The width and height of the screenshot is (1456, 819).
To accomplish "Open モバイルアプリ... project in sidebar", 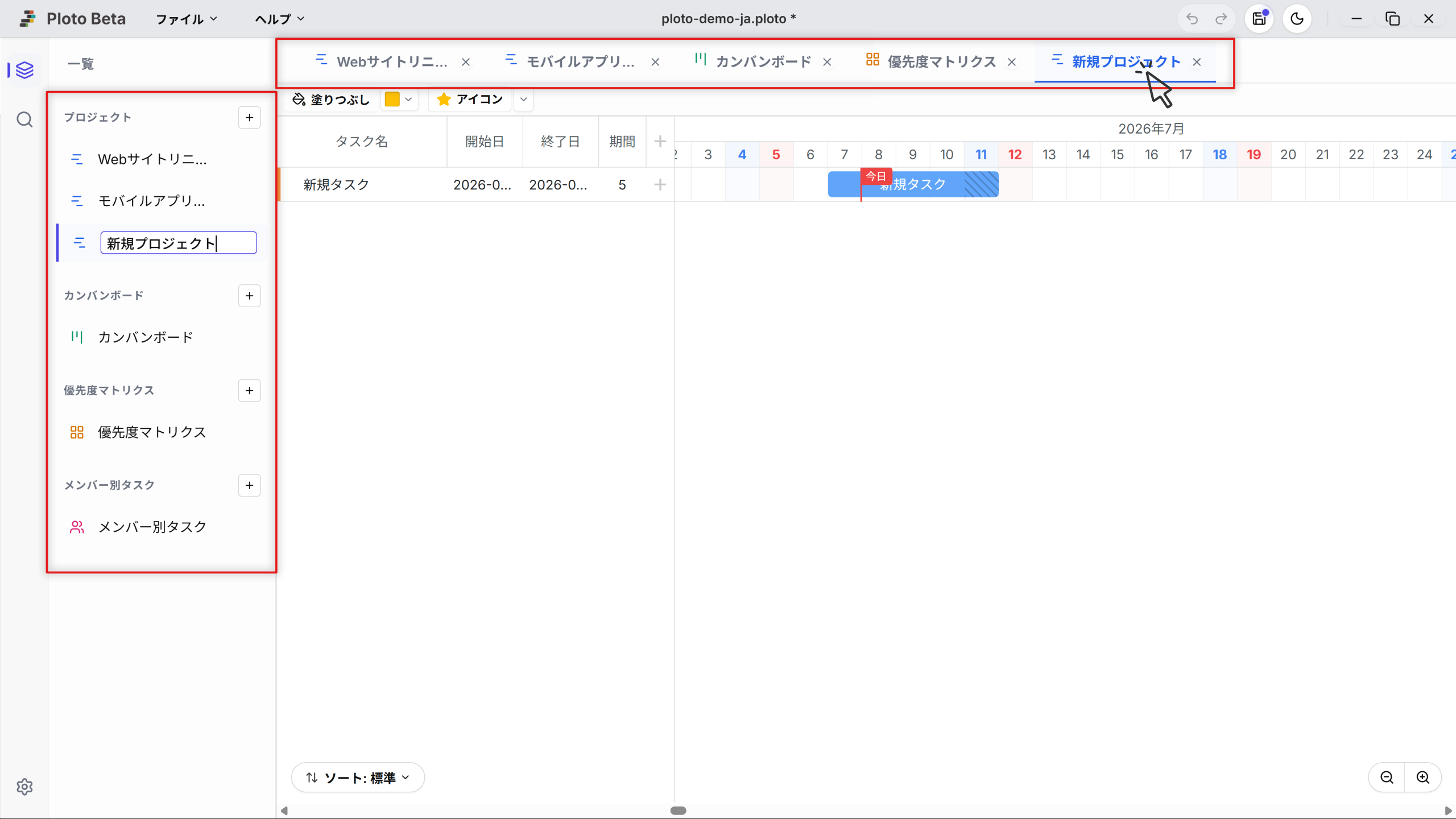I will pyautogui.click(x=162, y=201).
